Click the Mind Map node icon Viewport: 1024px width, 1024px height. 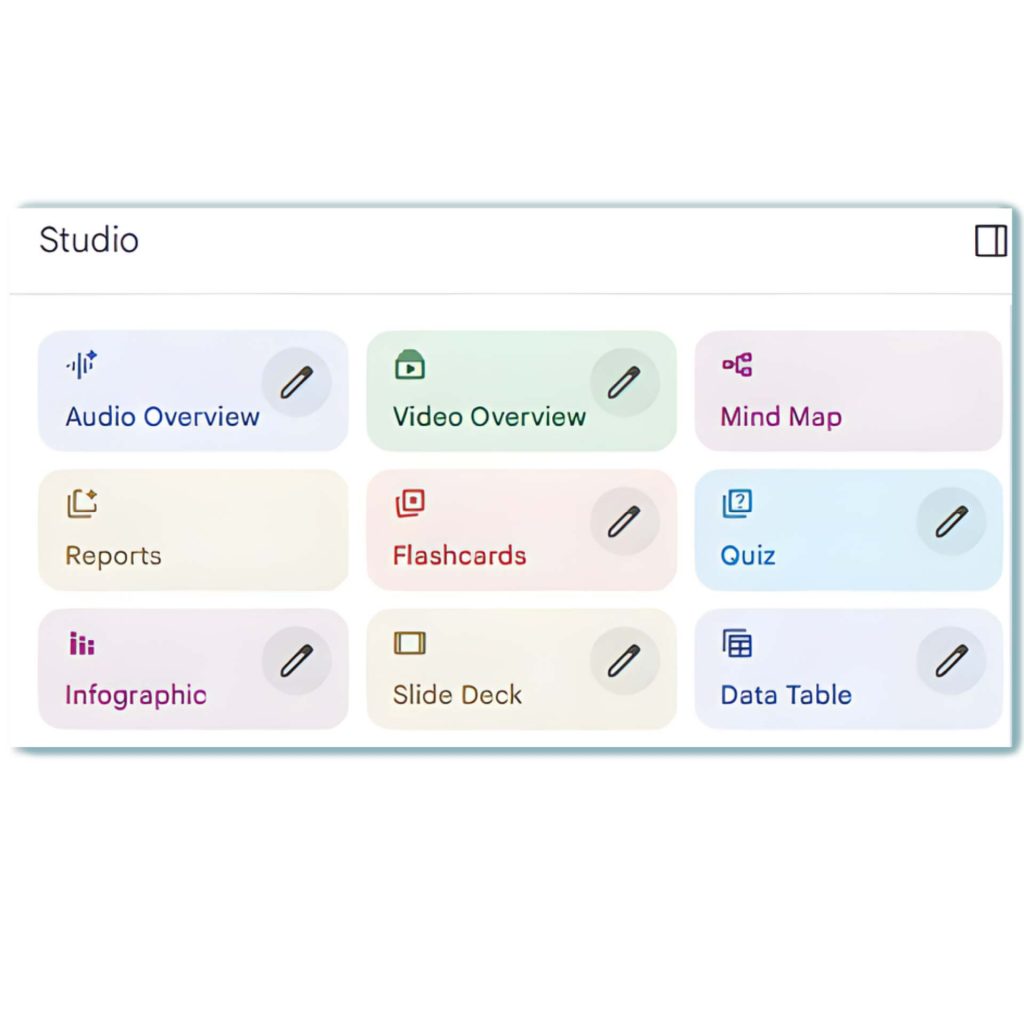(x=737, y=365)
